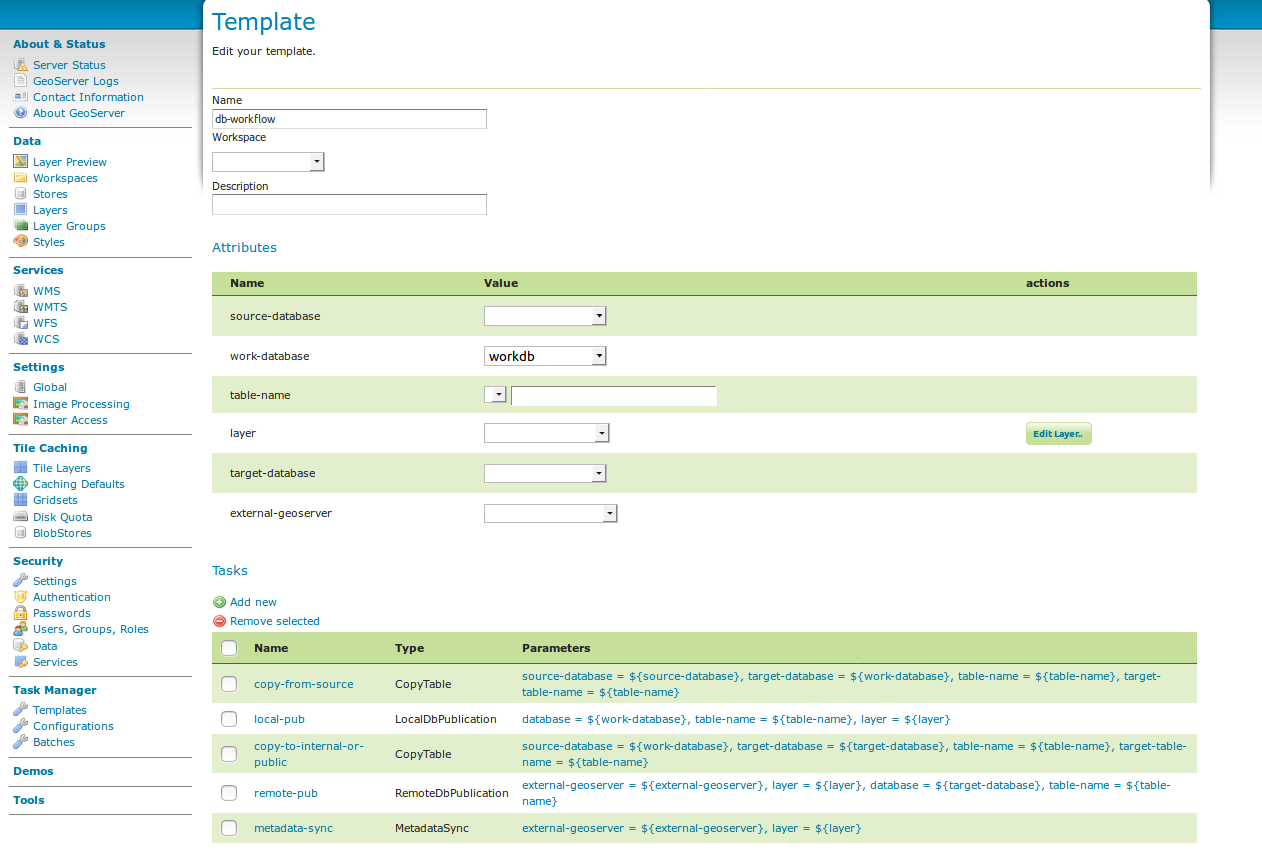Viewport: 1262px width, 861px height.
Task: Expand the work-database dropdown showing workdb
Action: [x=545, y=356]
